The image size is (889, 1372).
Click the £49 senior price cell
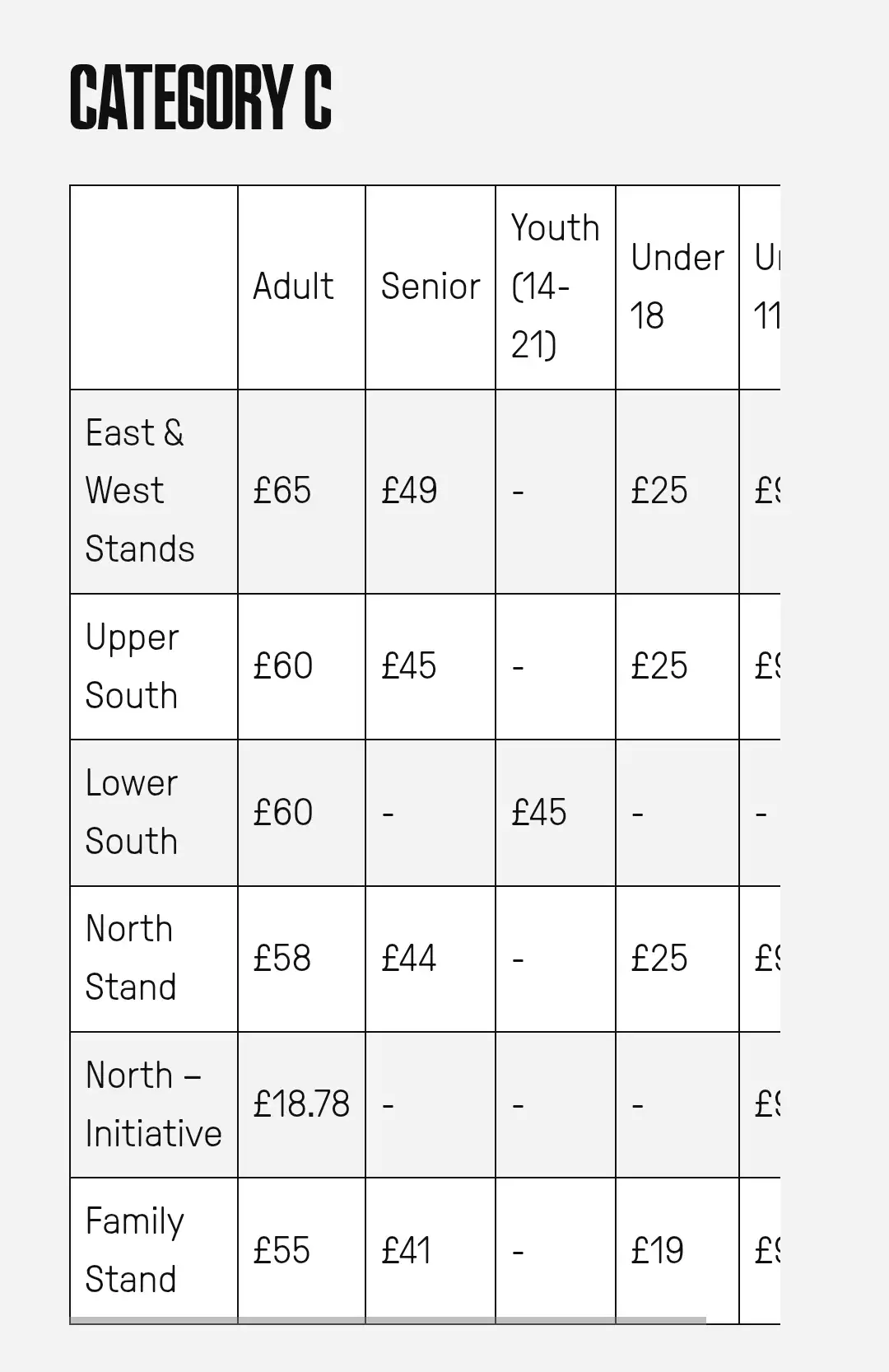point(409,491)
